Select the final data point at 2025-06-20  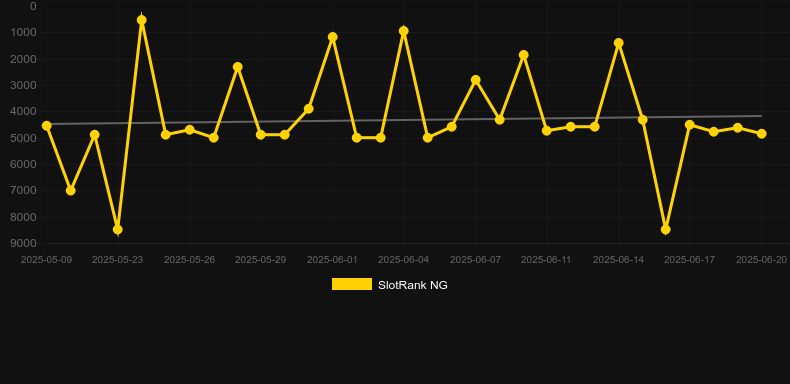[x=762, y=134]
